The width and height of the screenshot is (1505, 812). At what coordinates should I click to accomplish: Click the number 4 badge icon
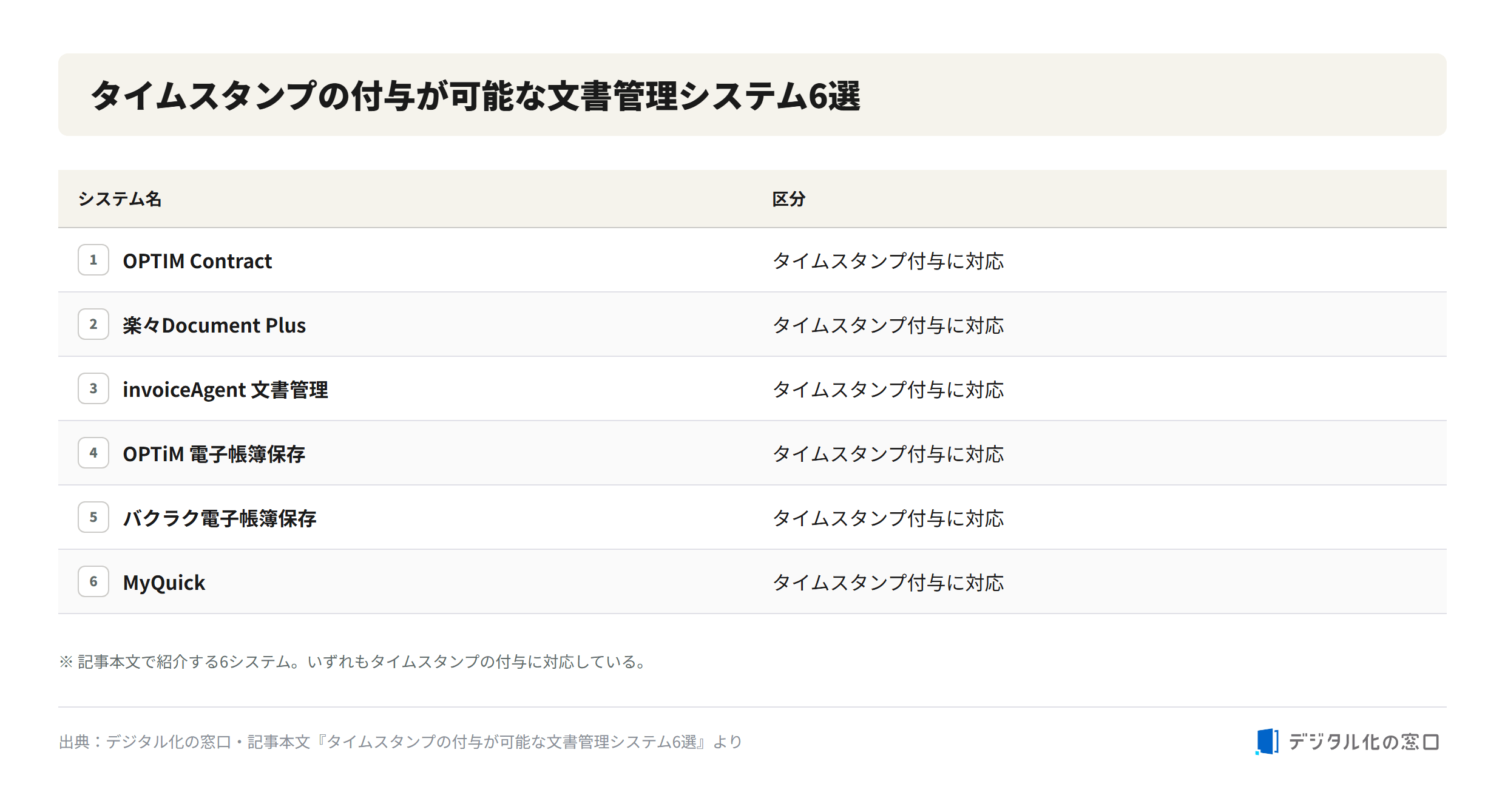click(x=93, y=453)
